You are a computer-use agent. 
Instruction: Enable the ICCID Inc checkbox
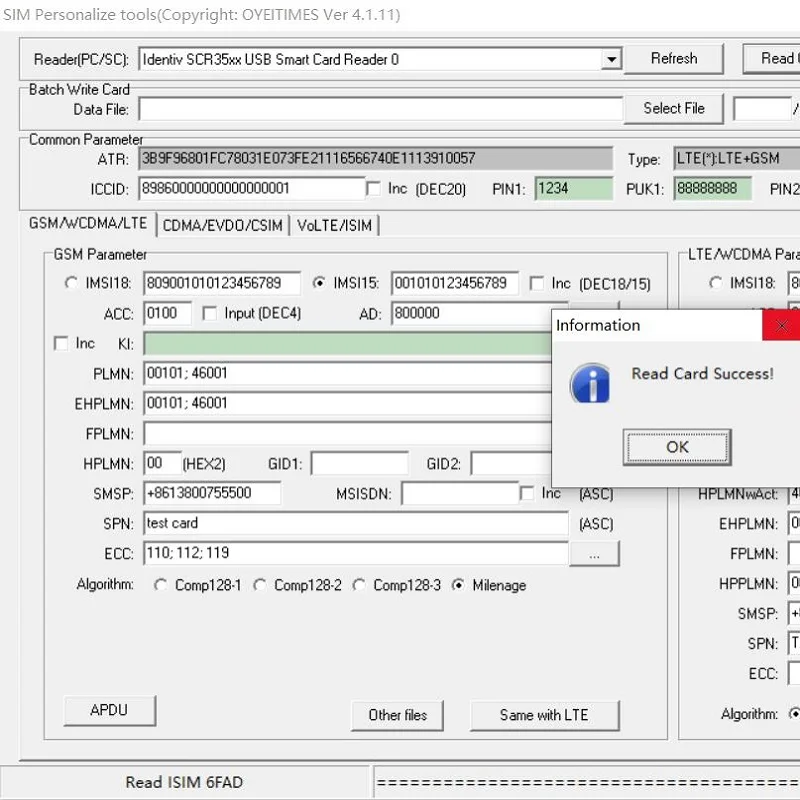click(x=374, y=188)
